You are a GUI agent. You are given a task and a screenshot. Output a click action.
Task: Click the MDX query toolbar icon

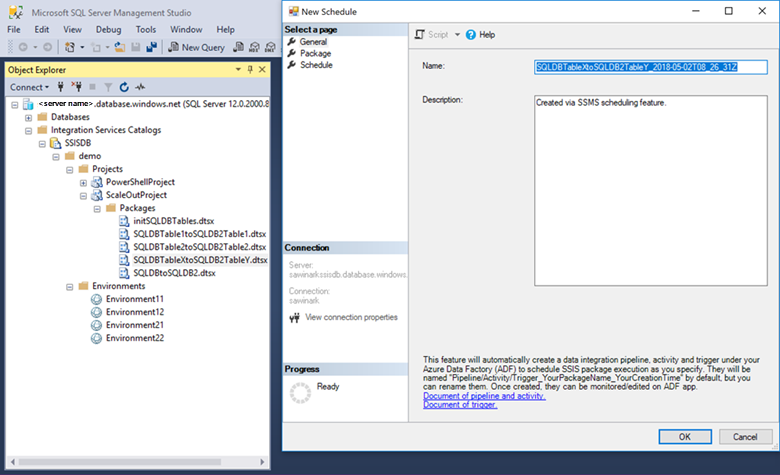254,47
